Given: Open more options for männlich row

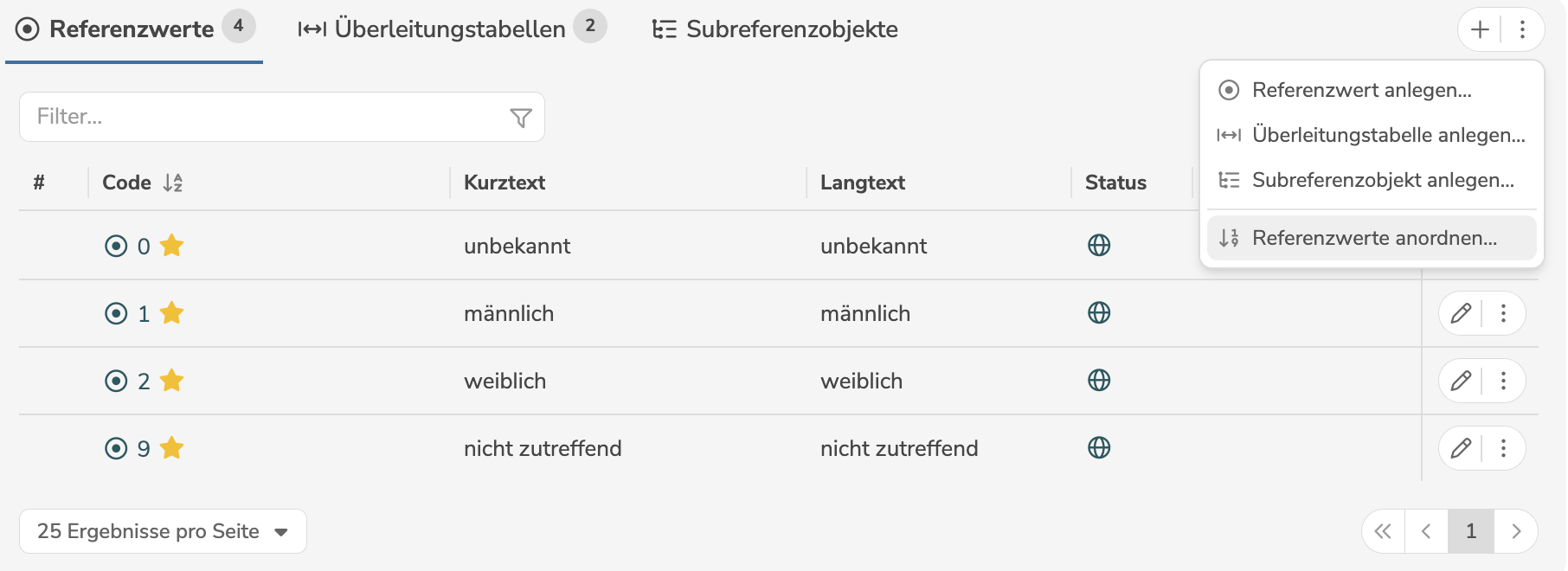Looking at the screenshot, I should pyautogui.click(x=1503, y=313).
